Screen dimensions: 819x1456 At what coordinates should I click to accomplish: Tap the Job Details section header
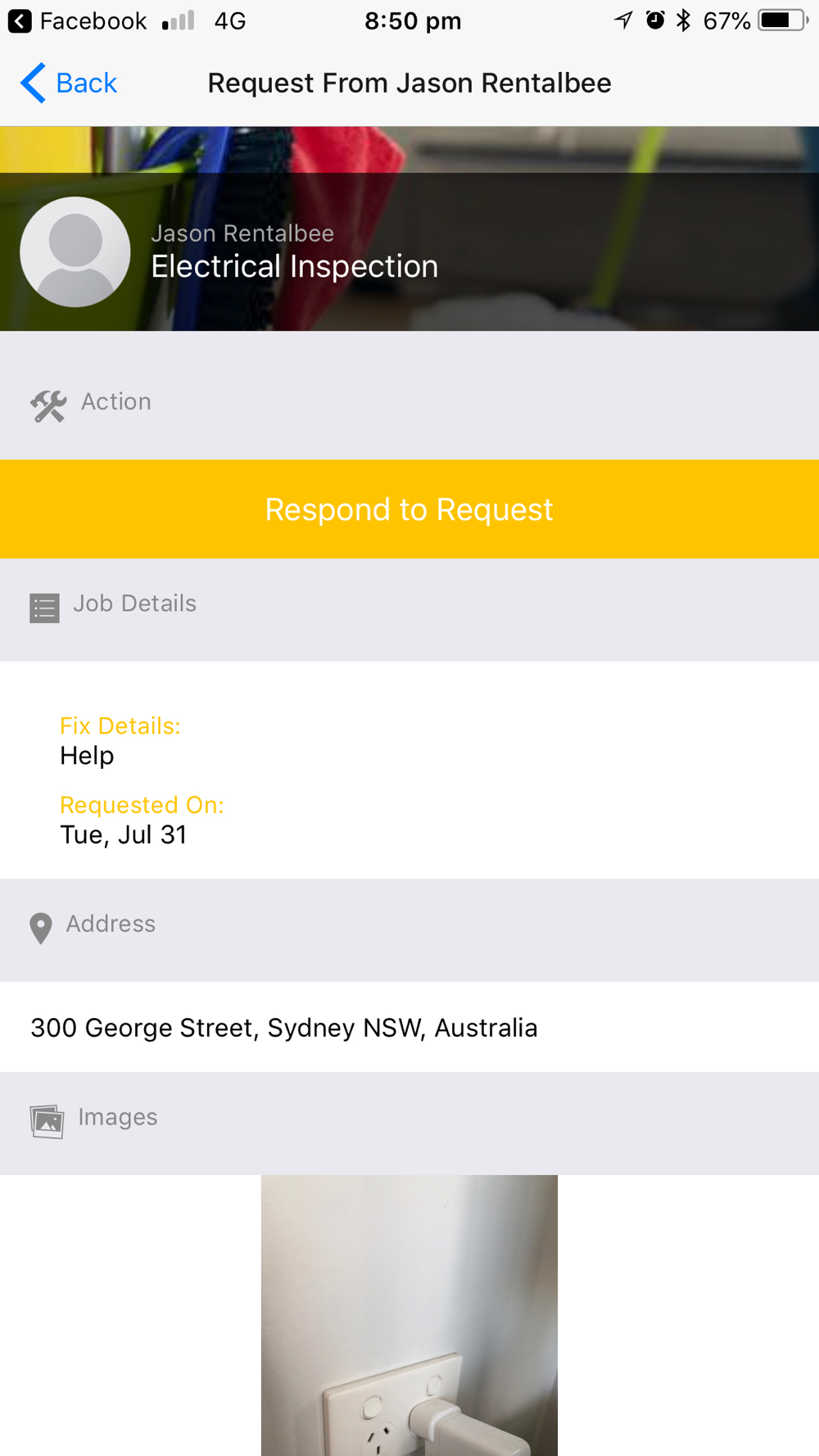coord(409,609)
